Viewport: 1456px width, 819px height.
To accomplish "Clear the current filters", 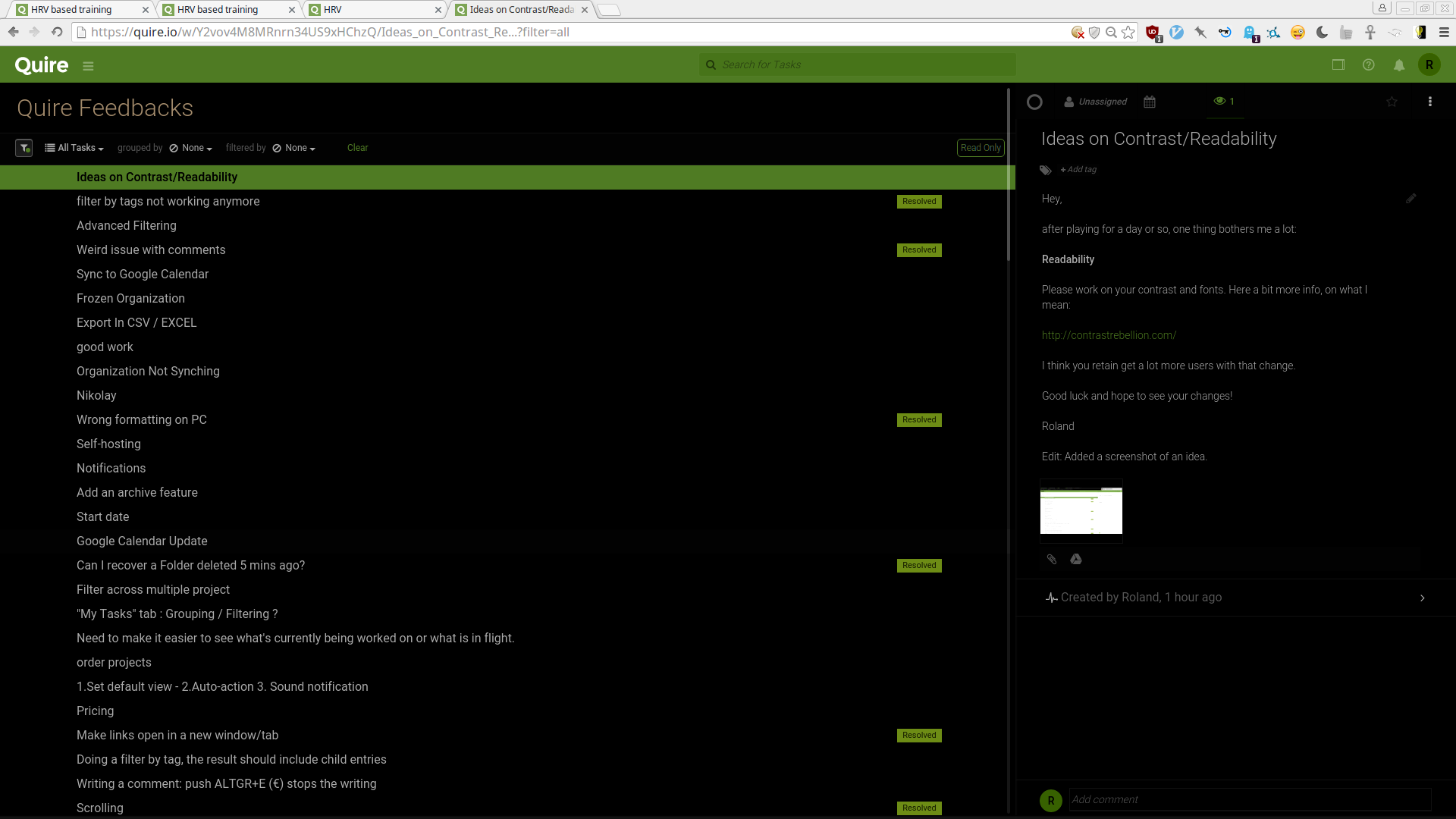I will coord(357,148).
